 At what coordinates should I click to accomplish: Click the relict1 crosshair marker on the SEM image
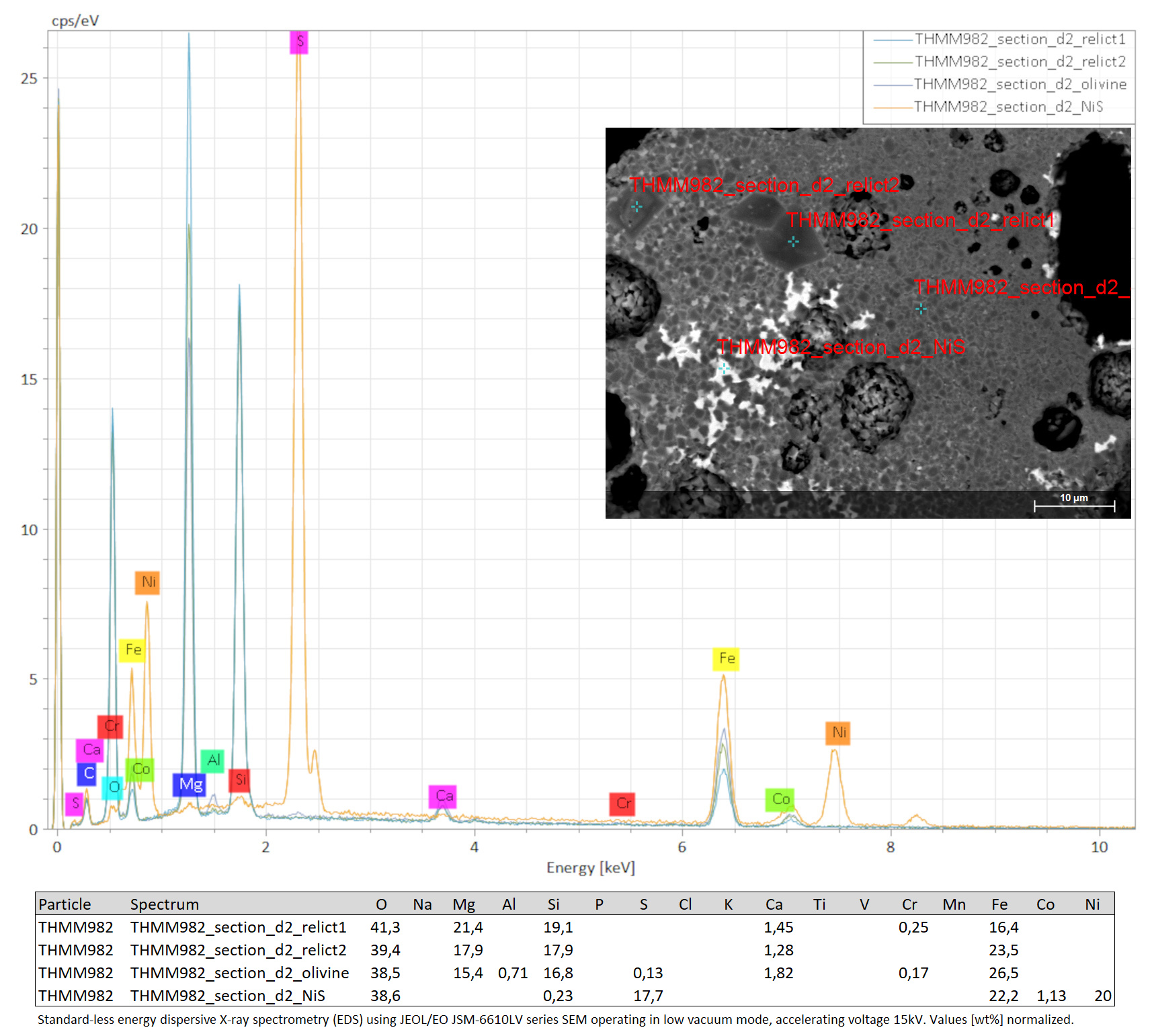tap(793, 241)
